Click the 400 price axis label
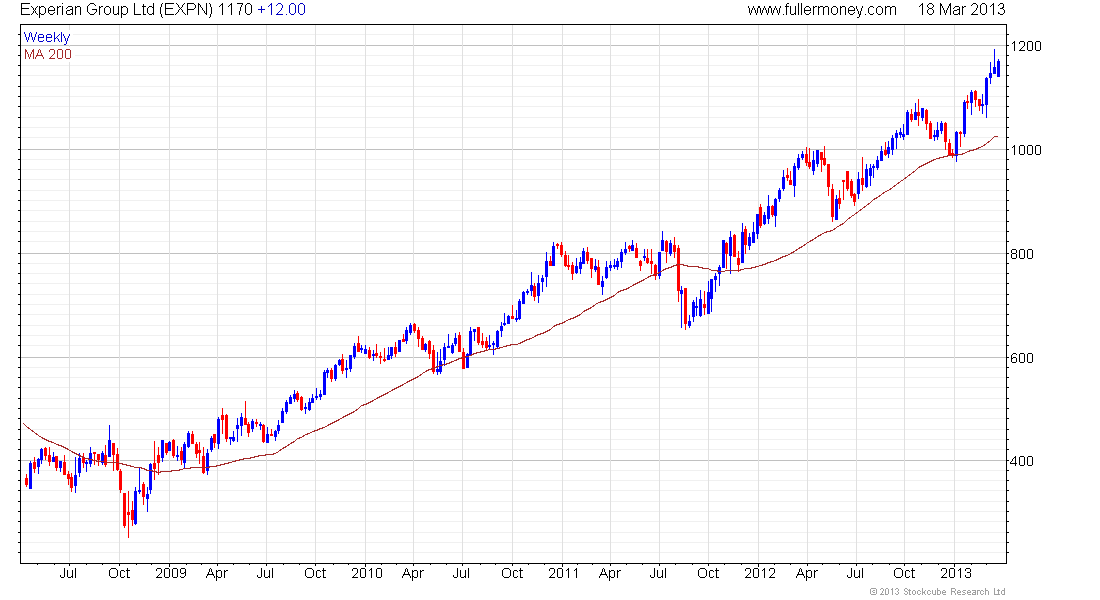Screen dimensions: 1100x600 click(x=1021, y=461)
